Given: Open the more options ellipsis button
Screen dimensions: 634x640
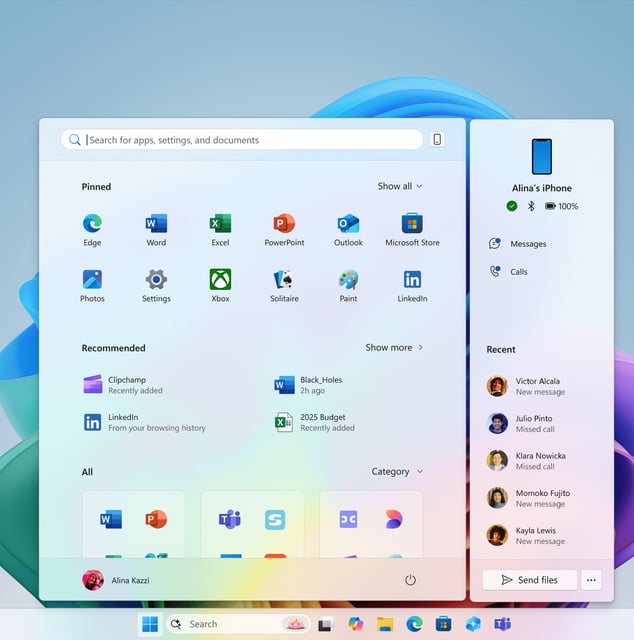Looking at the screenshot, I should [x=591, y=580].
